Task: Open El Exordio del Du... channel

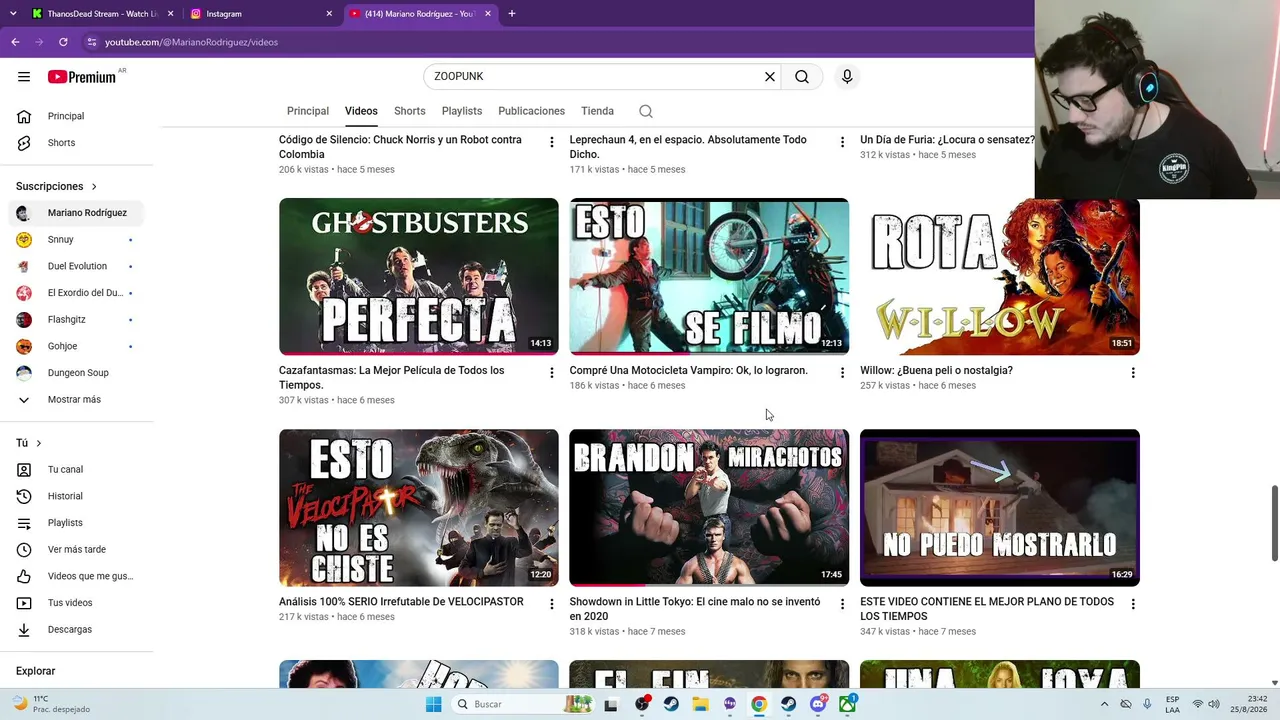Action: point(75,293)
